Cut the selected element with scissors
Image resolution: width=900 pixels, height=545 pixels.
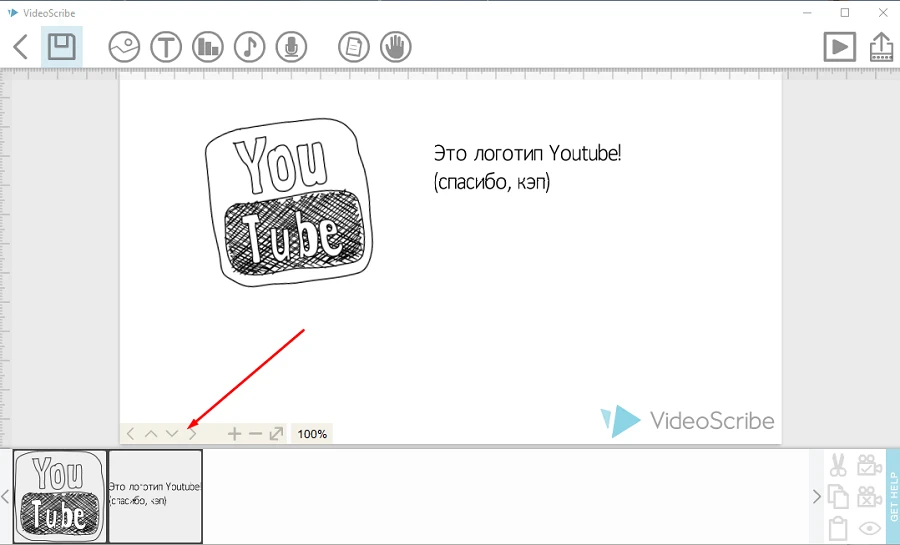[x=838, y=465]
